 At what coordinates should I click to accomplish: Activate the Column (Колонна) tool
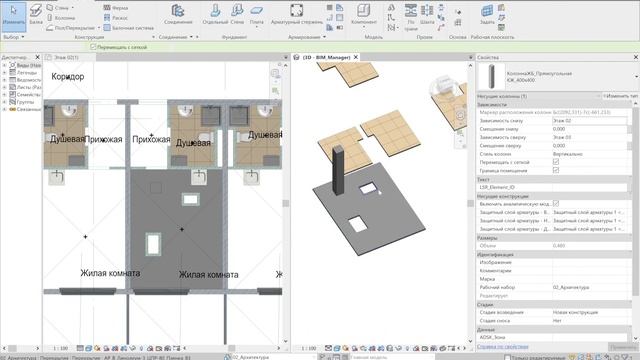[61, 18]
